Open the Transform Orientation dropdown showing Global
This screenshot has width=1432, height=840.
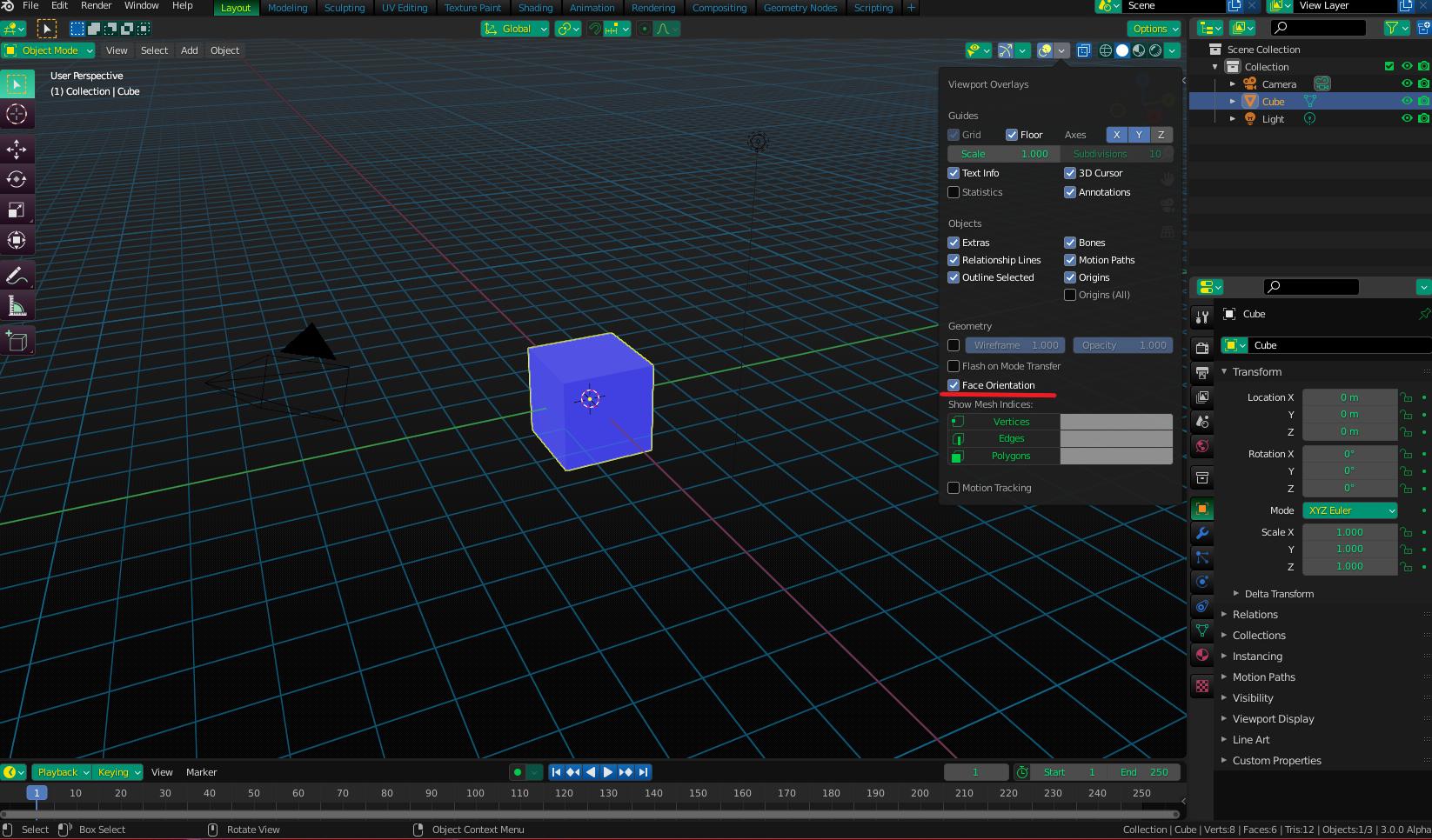coord(515,29)
